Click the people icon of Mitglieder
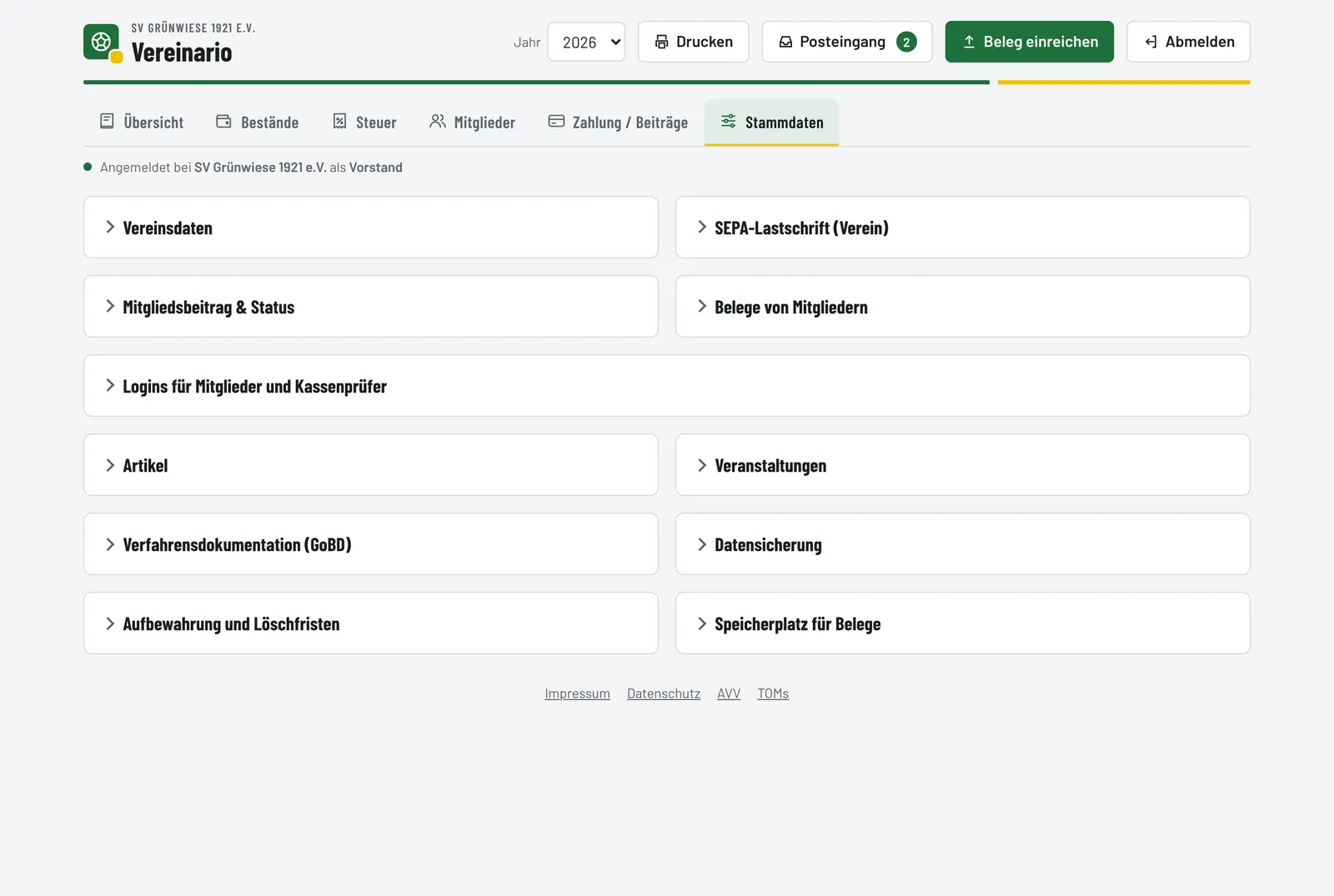 pyautogui.click(x=437, y=122)
